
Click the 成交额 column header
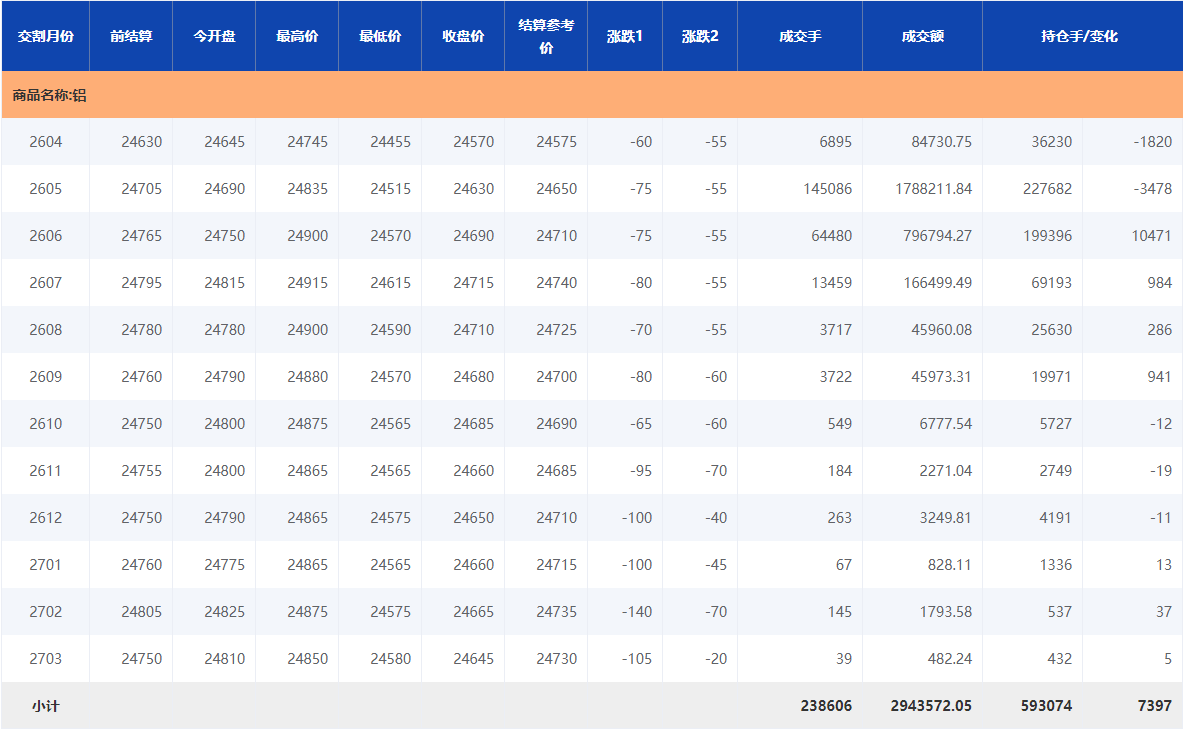point(922,36)
